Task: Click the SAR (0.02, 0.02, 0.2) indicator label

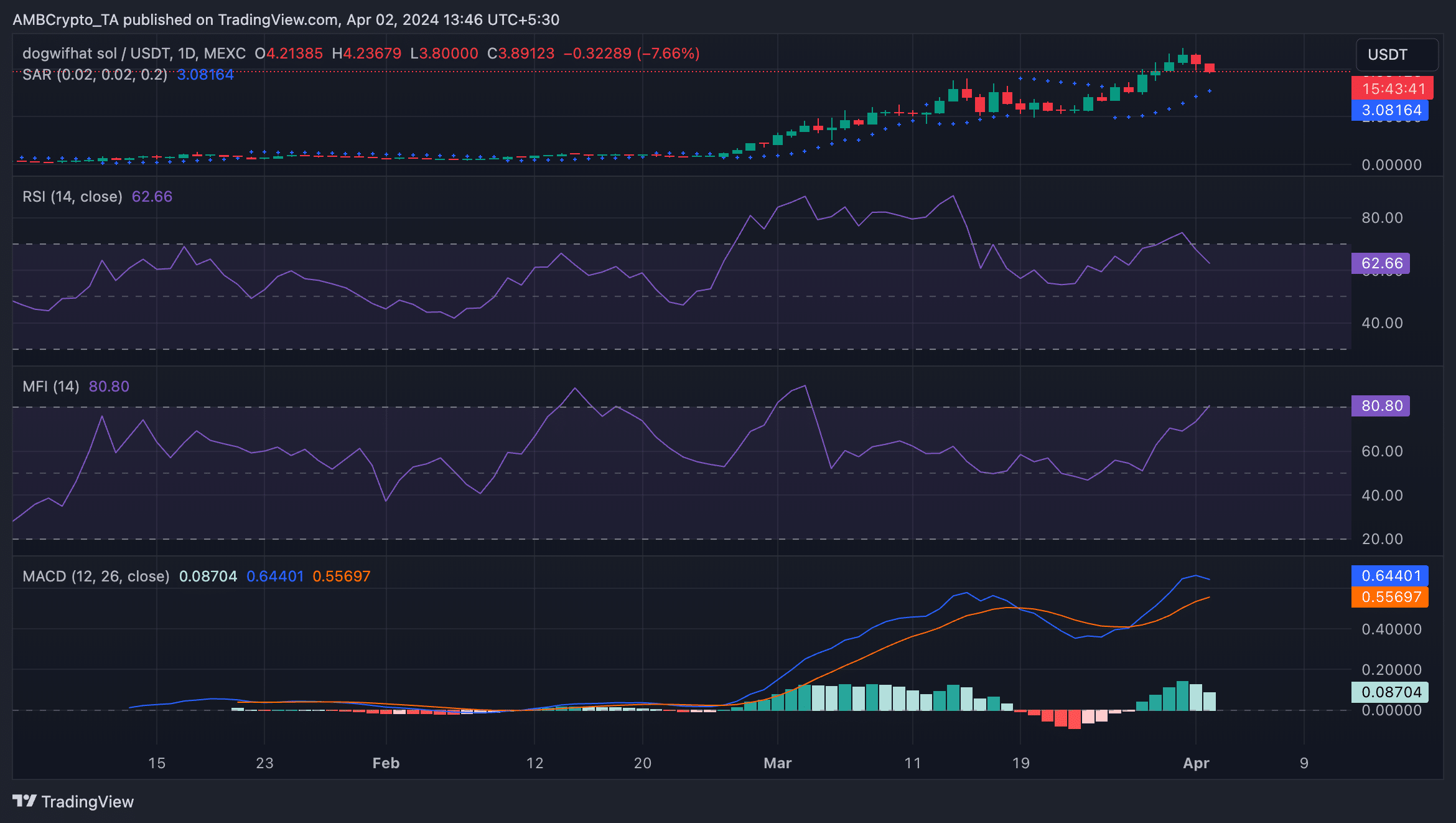Action: pos(95,75)
